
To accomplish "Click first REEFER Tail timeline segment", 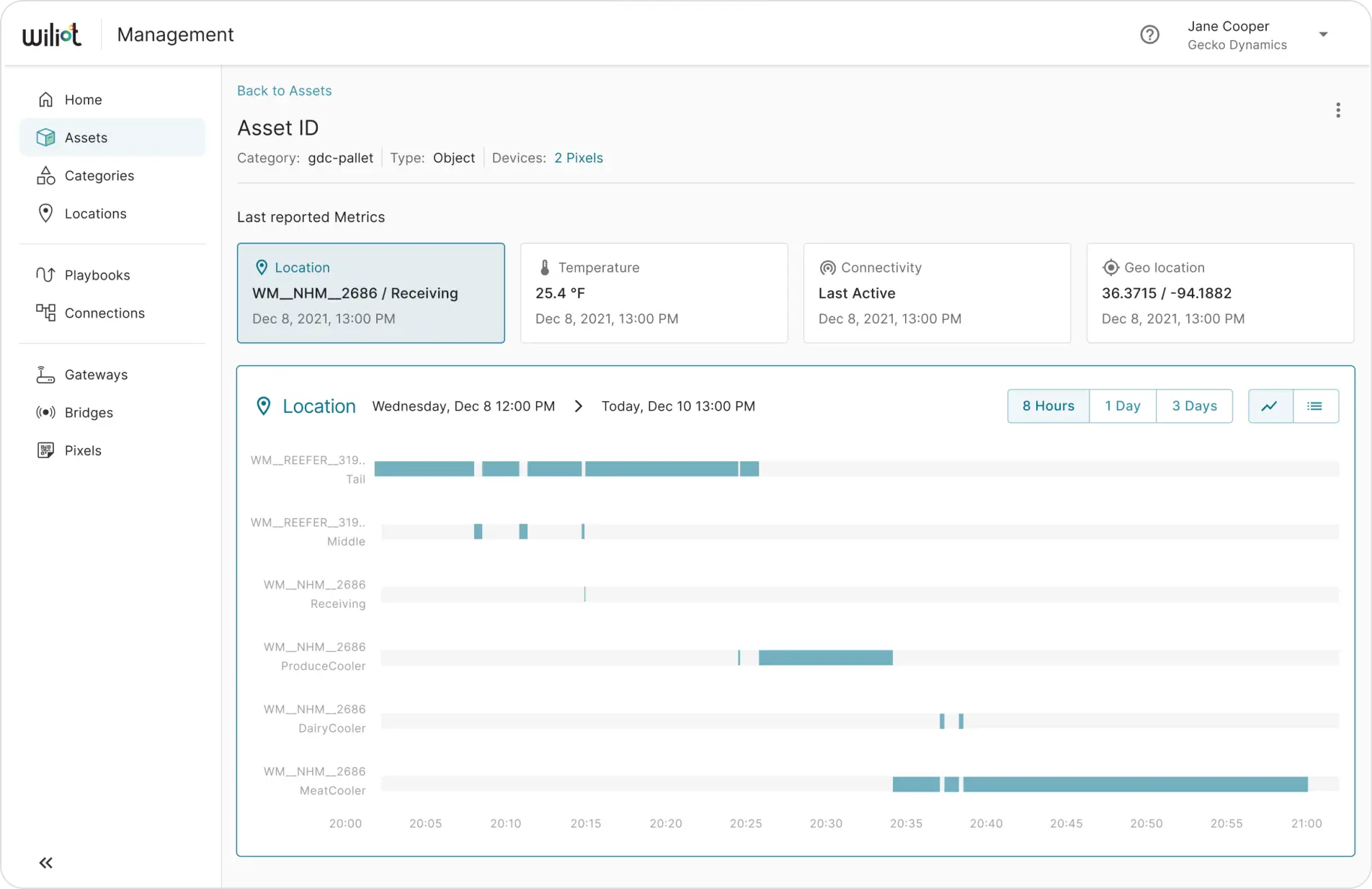I will tap(424, 469).
